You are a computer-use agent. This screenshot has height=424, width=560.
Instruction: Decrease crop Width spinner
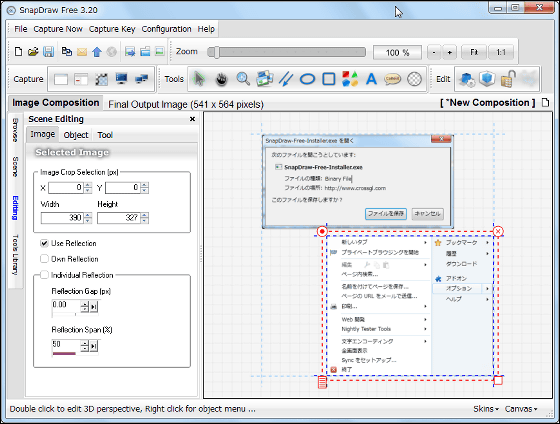point(88,220)
